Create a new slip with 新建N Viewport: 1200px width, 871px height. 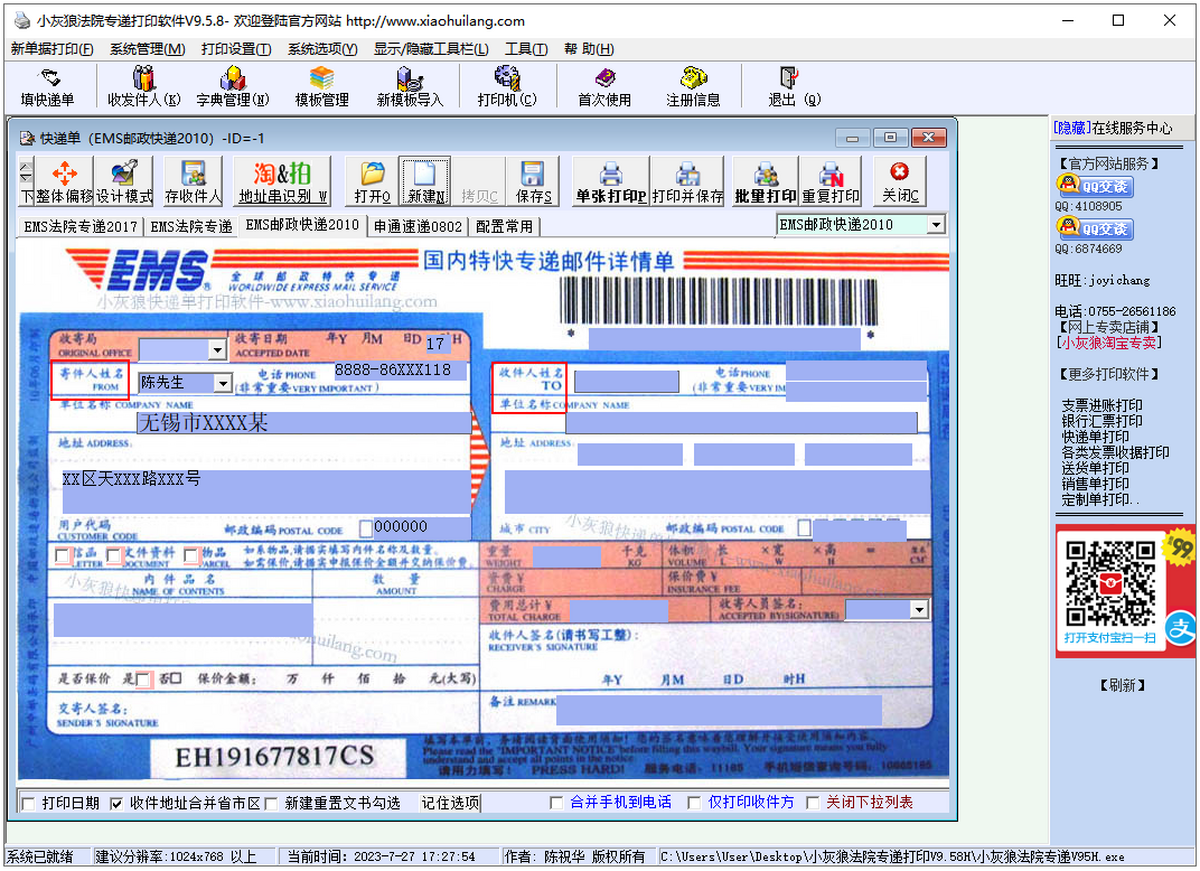pos(425,182)
